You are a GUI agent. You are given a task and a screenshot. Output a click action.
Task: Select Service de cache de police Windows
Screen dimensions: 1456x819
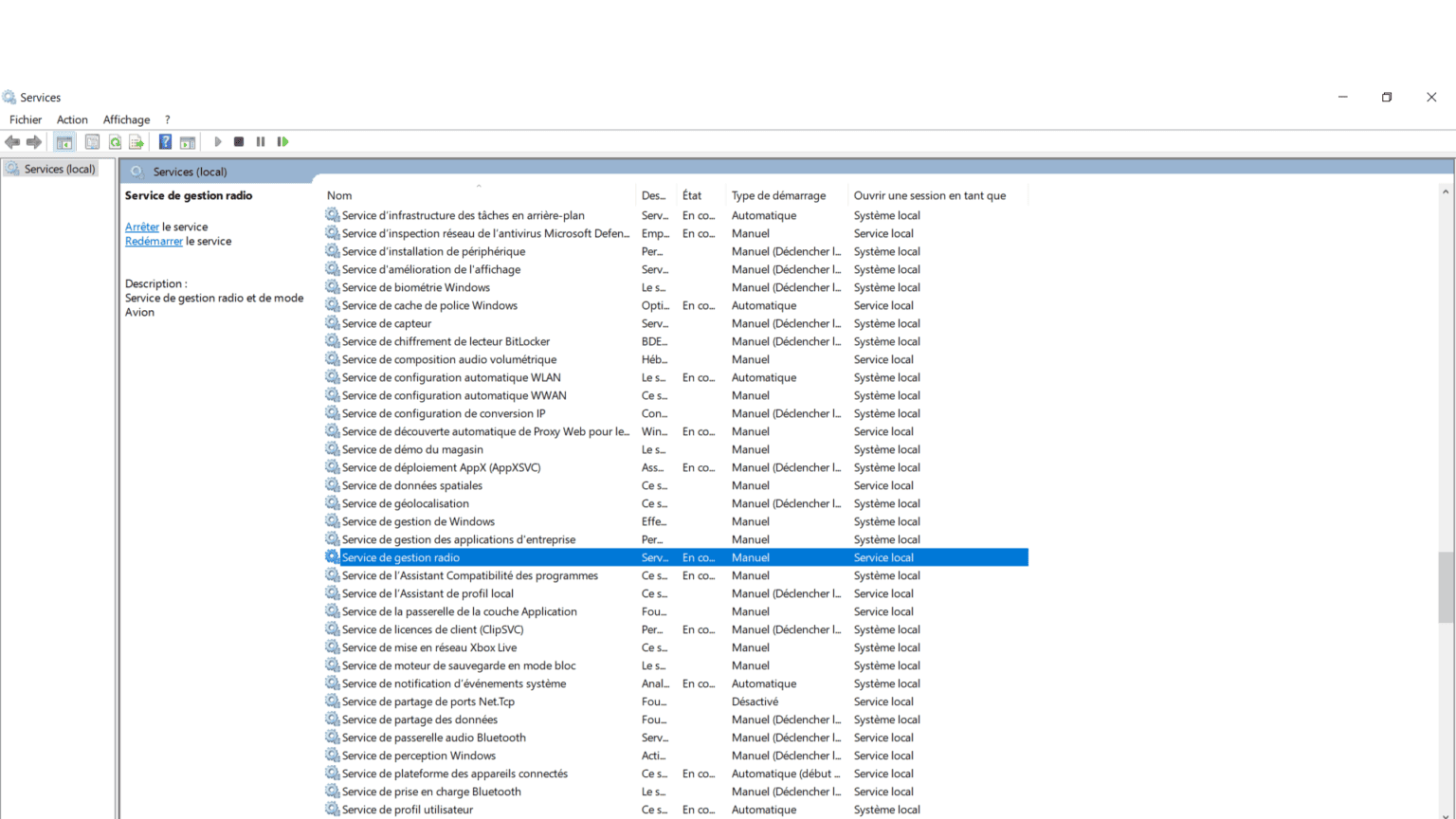429,305
